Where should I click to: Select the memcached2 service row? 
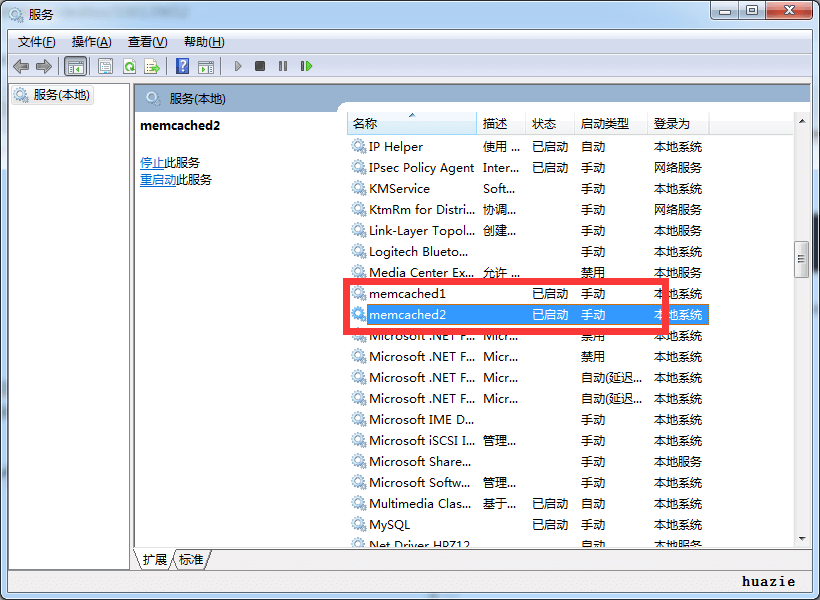click(x=528, y=314)
